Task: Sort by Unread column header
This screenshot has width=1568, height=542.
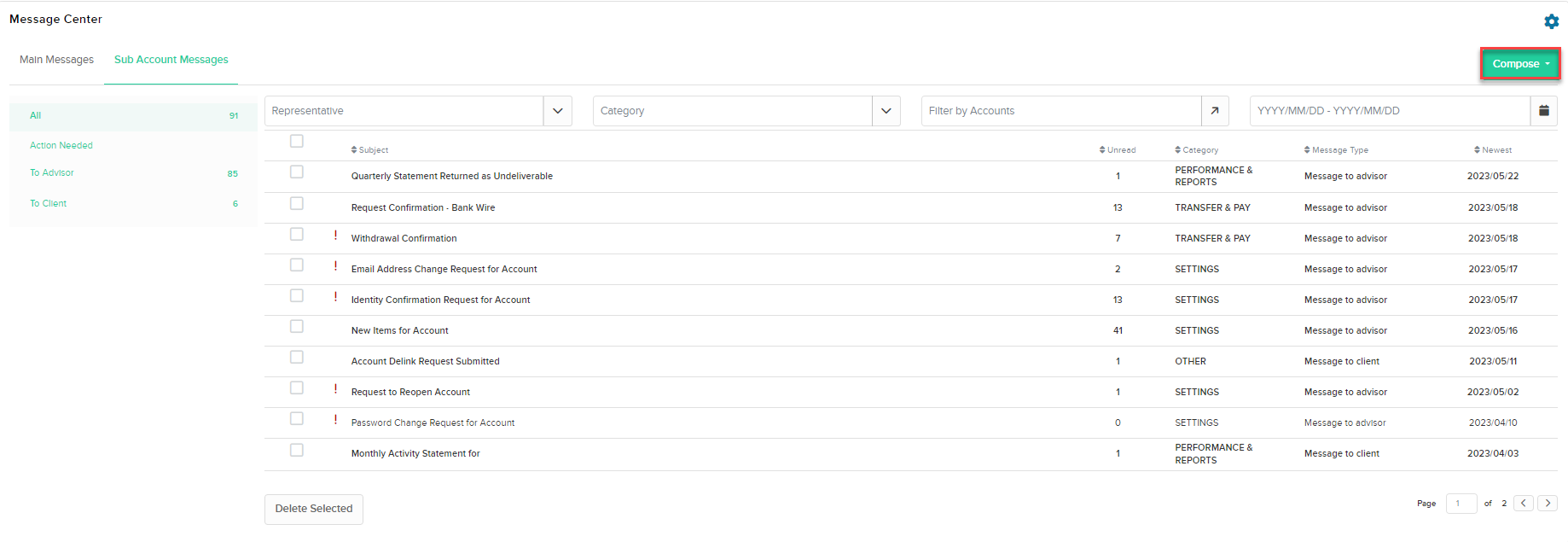Action: pos(1118,150)
